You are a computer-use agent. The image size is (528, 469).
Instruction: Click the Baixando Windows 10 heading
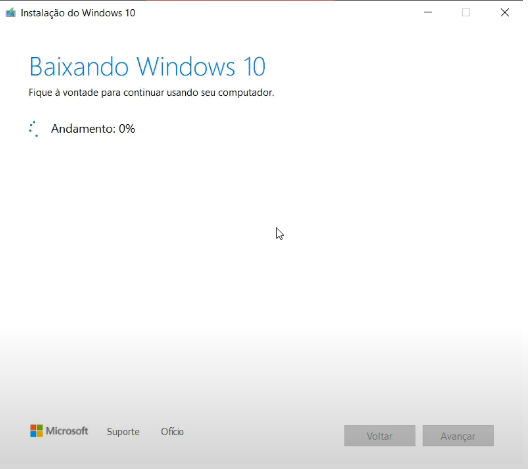(x=147, y=66)
